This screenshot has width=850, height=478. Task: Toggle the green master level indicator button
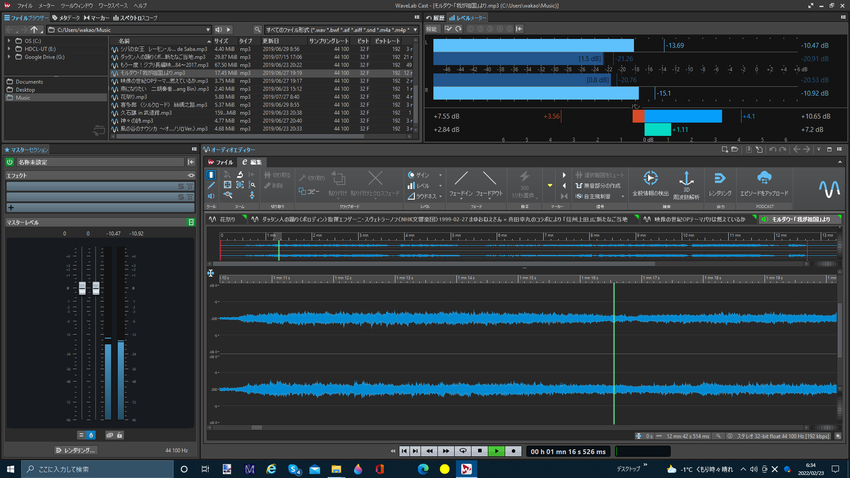191,222
